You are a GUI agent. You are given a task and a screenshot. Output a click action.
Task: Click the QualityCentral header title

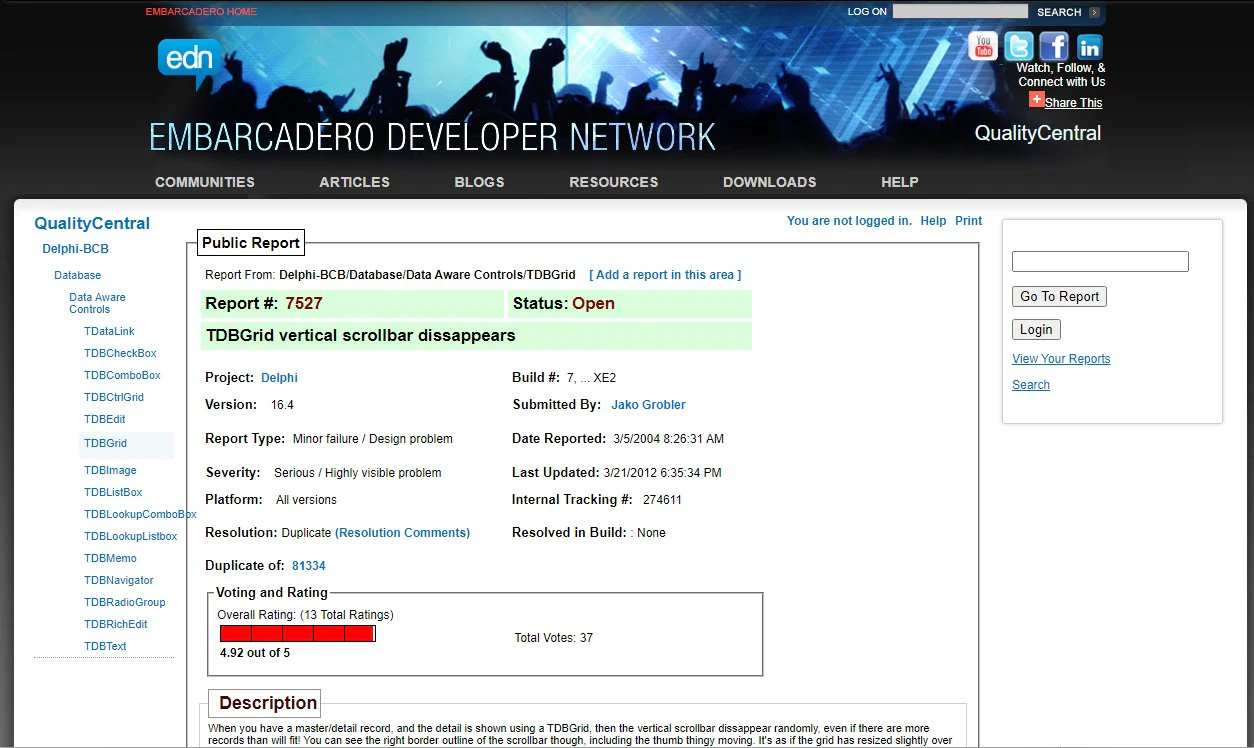pyautogui.click(x=1038, y=133)
